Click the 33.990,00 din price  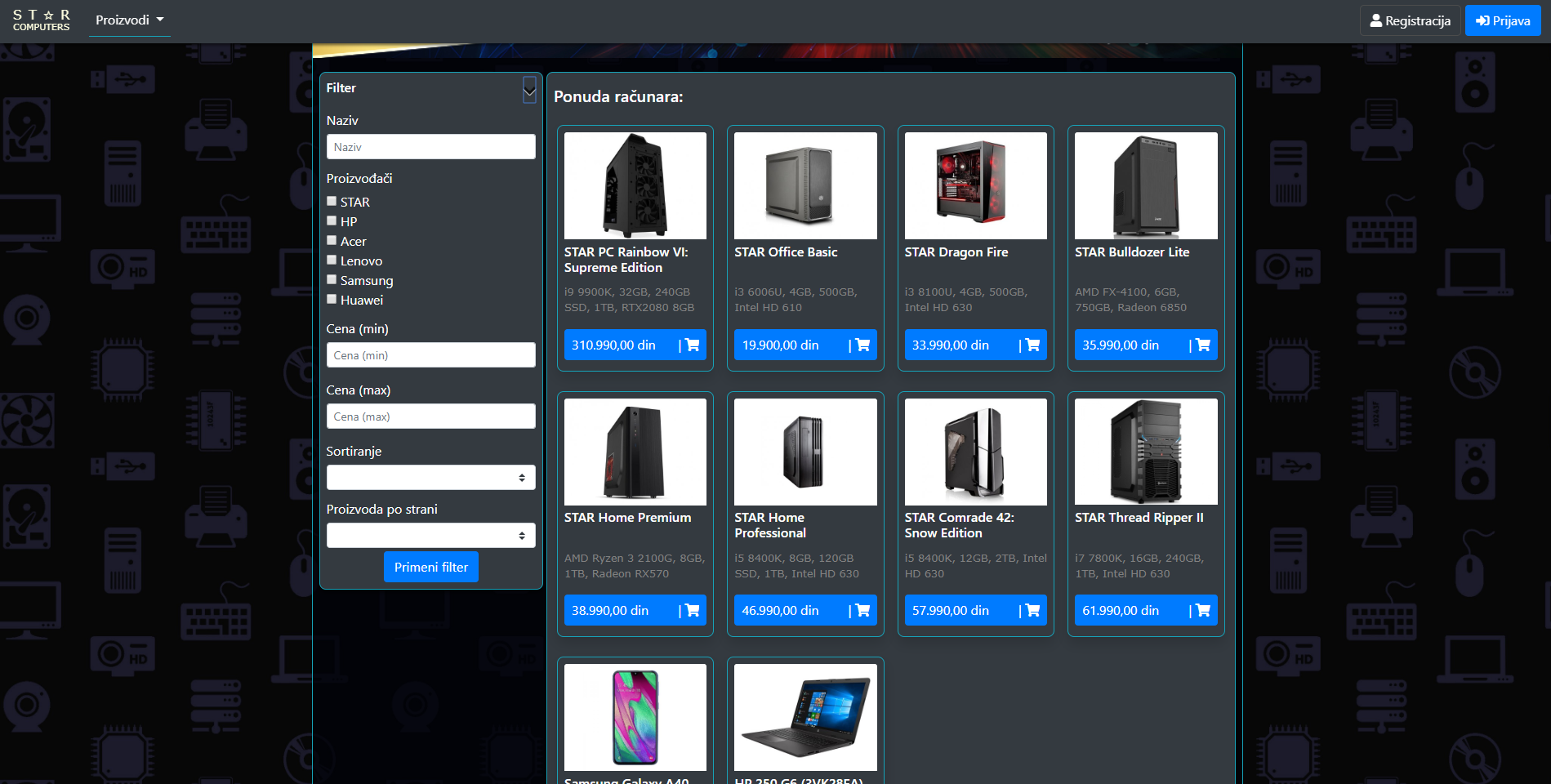(951, 345)
